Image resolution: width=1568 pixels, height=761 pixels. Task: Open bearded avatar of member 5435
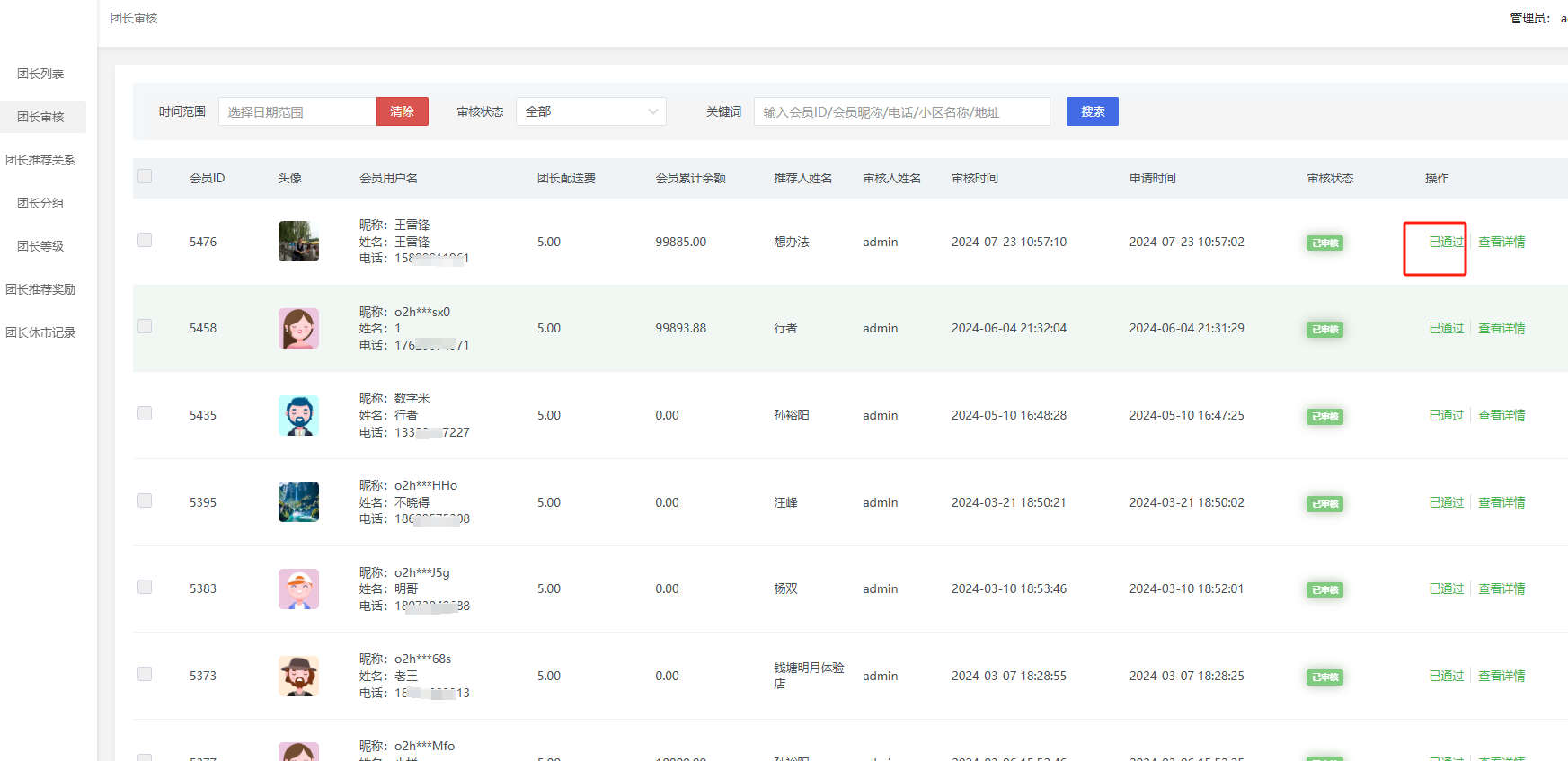pyautogui.click(x=298, y=415)
